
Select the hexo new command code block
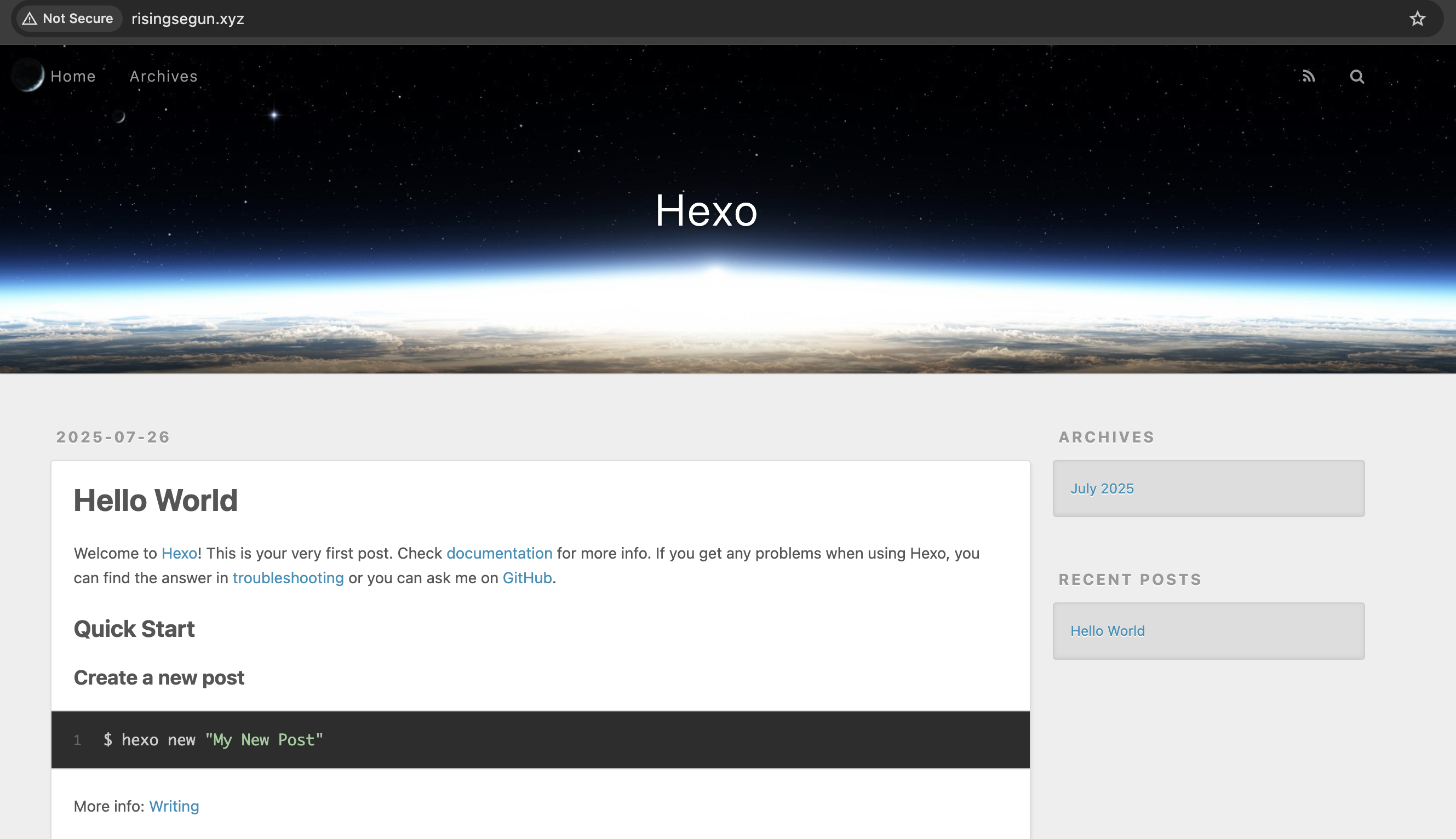(x=212, y=740)
